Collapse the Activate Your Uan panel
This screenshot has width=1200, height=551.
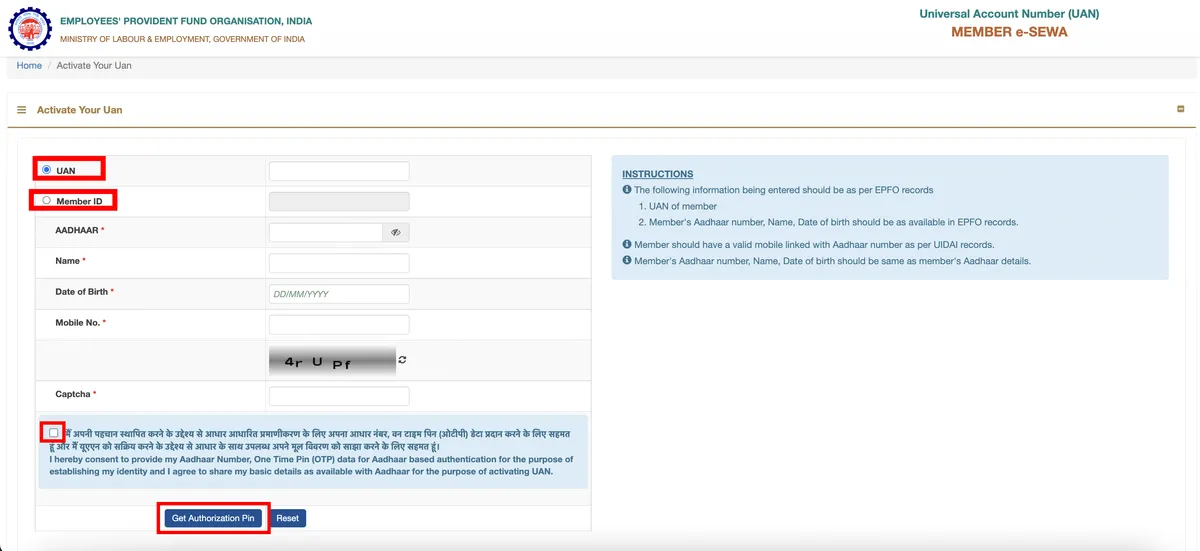point(1181,109)
